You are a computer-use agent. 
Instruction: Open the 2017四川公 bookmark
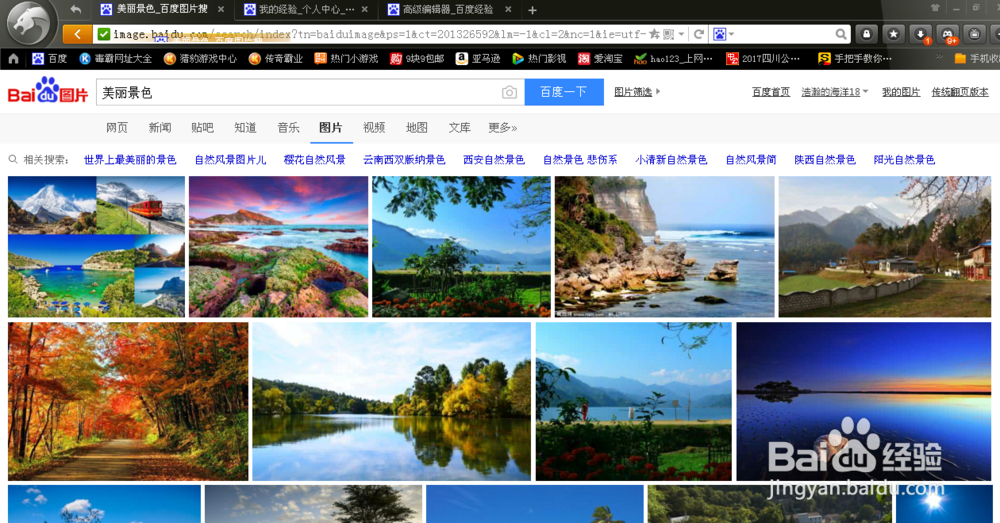763,59
